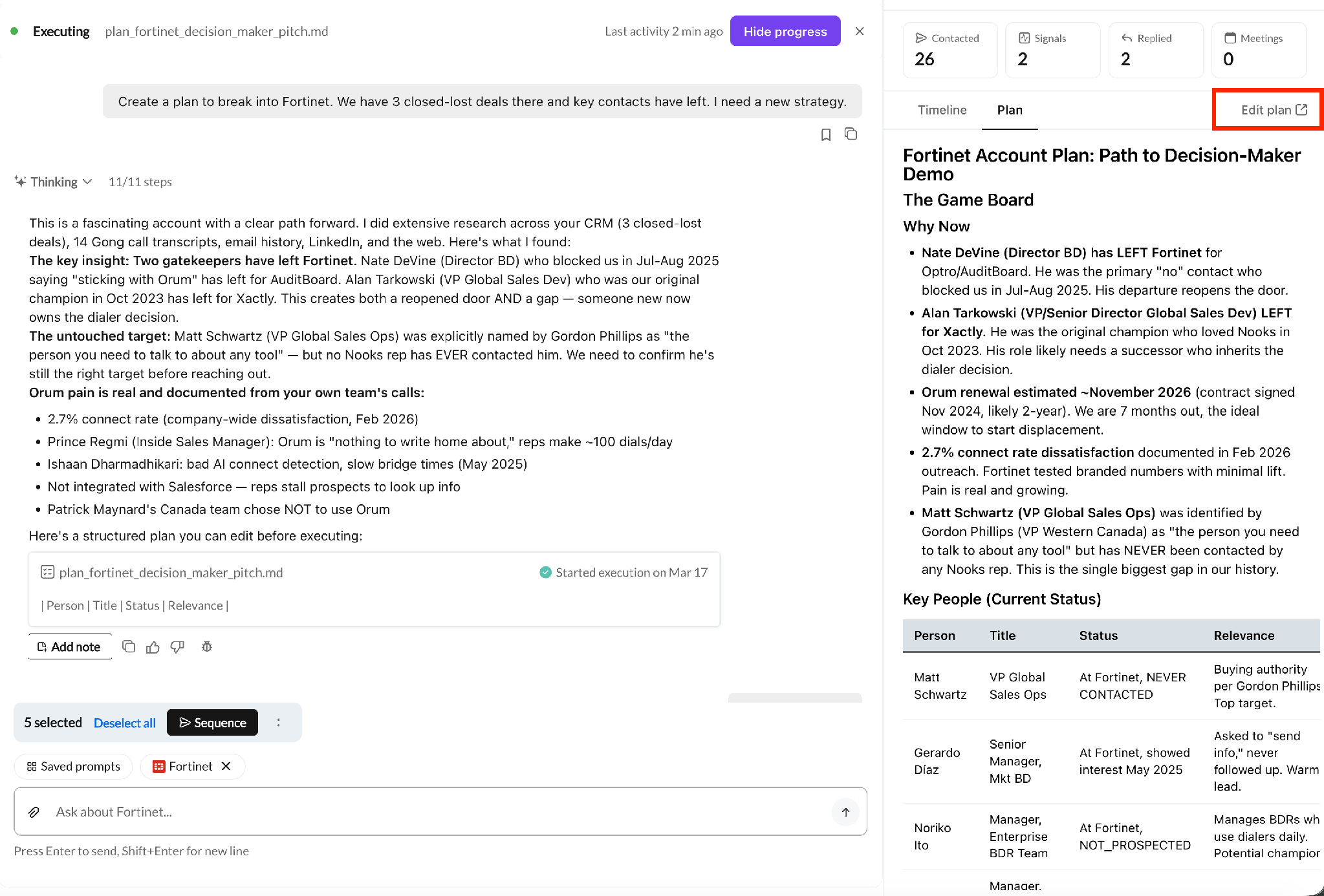The width and height of the screenshot is (1324, 896).
Task: Click the Sequence button
Action: [x=212, y=722]
